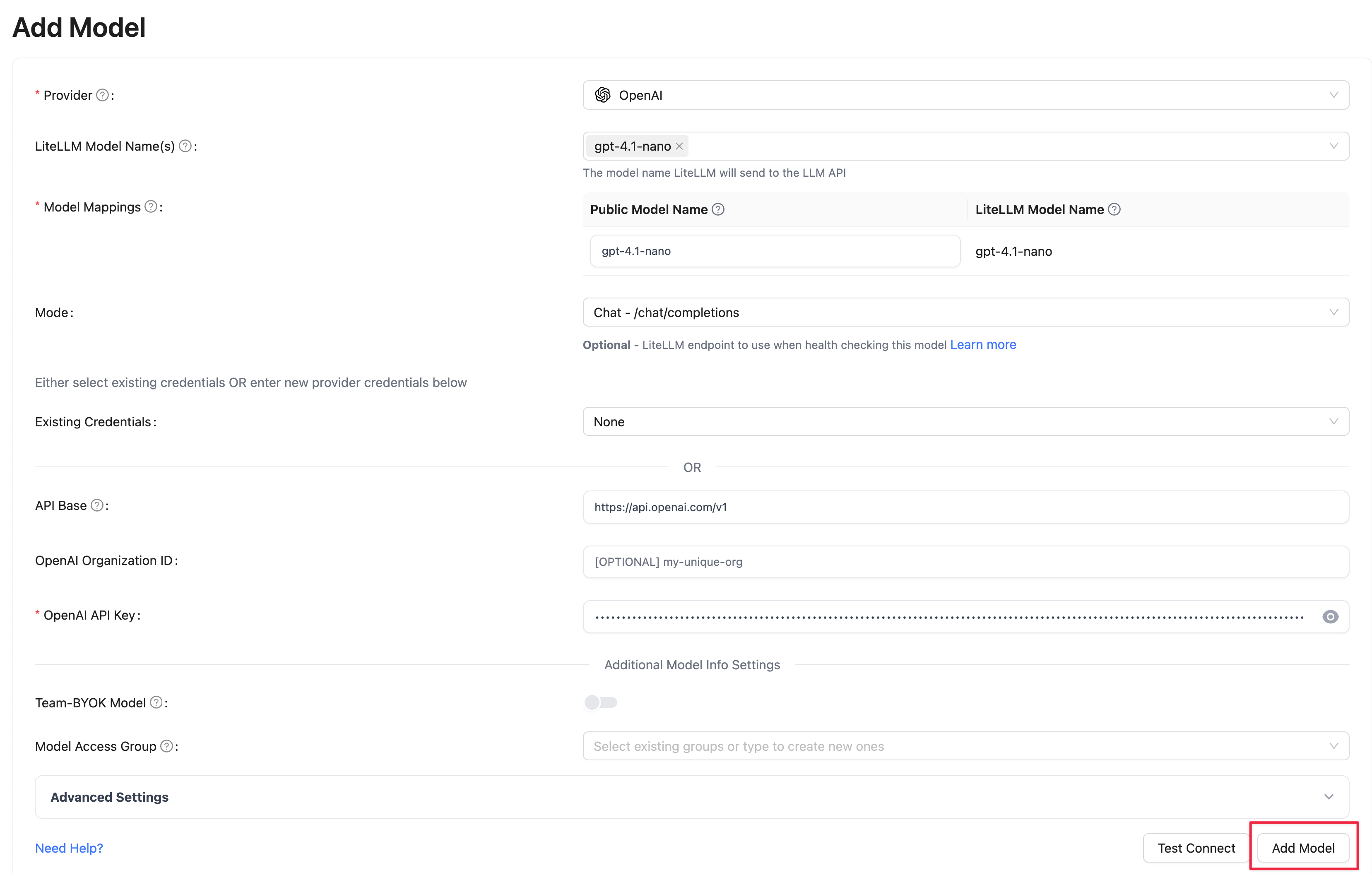The image size is (1372, 875).
Task: Expand the Advanced Settings section
Action: 692,797
